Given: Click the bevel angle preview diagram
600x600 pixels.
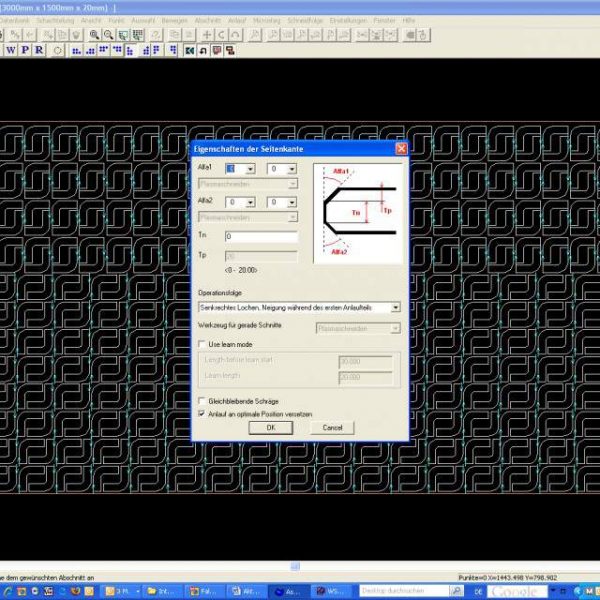Looking at the screenshot, I should [358, 214].
